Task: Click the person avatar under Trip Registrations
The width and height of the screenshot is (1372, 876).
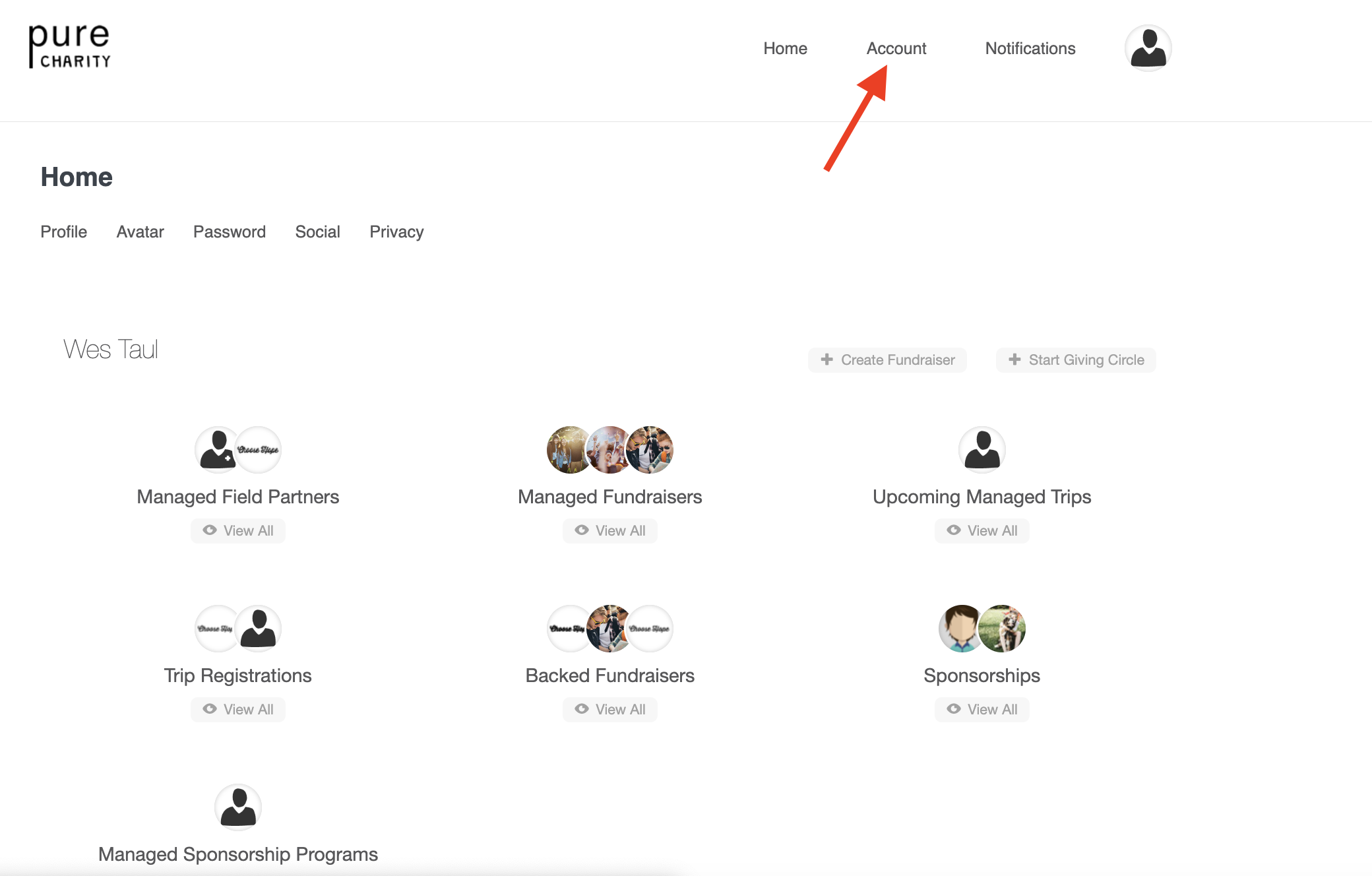Action: pyautogui.click(x=259, y=629)
